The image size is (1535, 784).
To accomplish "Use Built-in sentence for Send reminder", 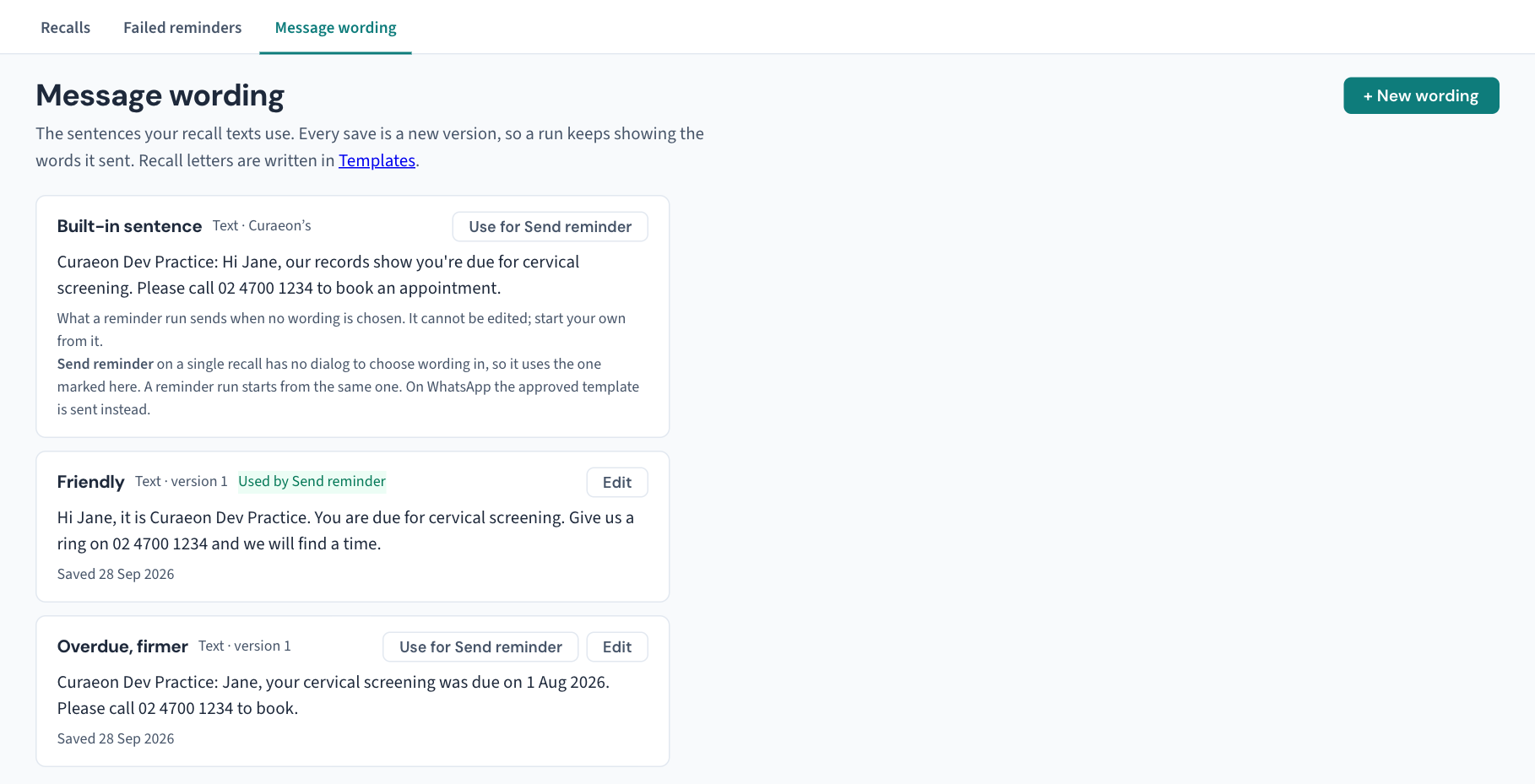I will [x=550, y=226].
